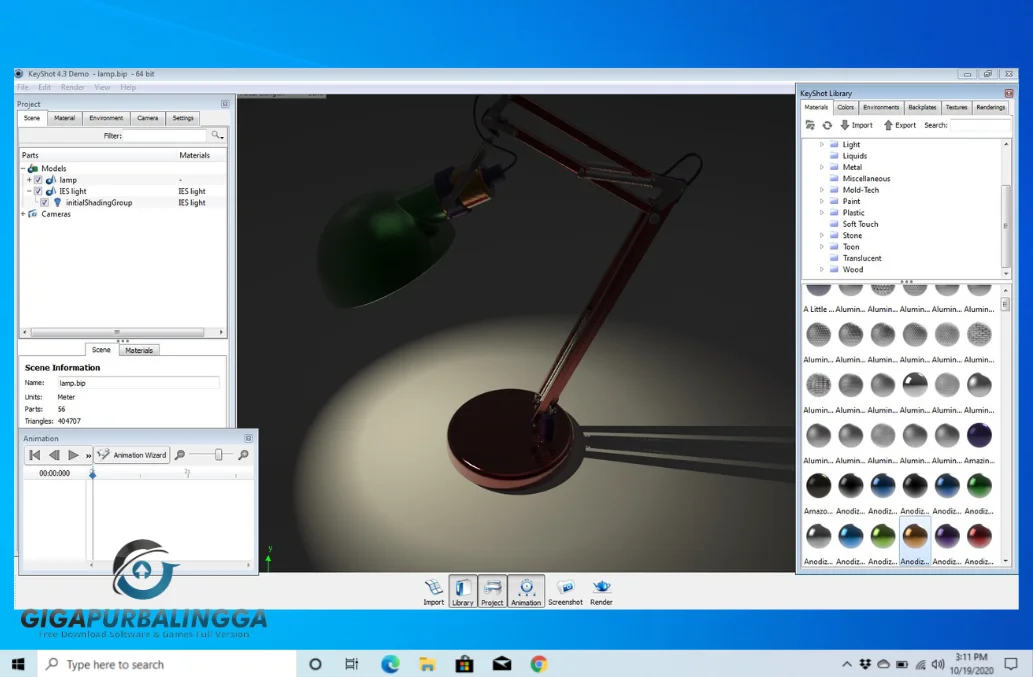Image resolution: width=1033 pixels, height=677 pixels.
Task: Take a Screenshot using the toolbar icon
Action: click(565, 589)
